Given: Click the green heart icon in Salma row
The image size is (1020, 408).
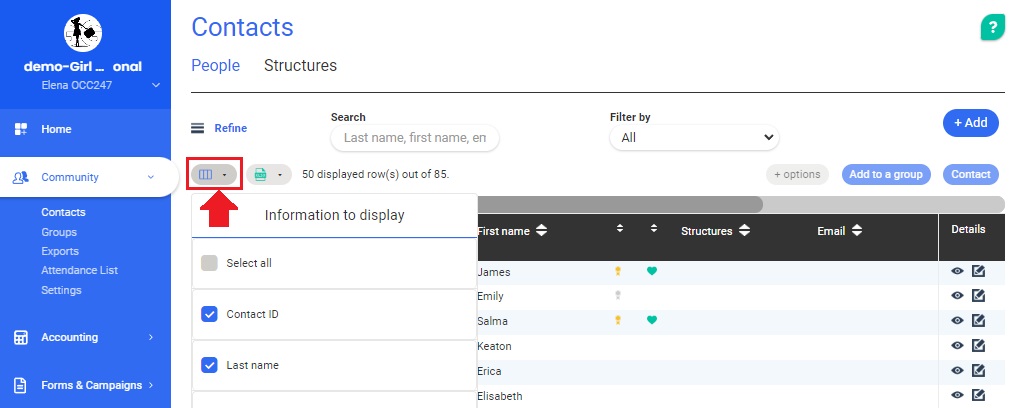Looking at the screenshot, I should 652,320.
